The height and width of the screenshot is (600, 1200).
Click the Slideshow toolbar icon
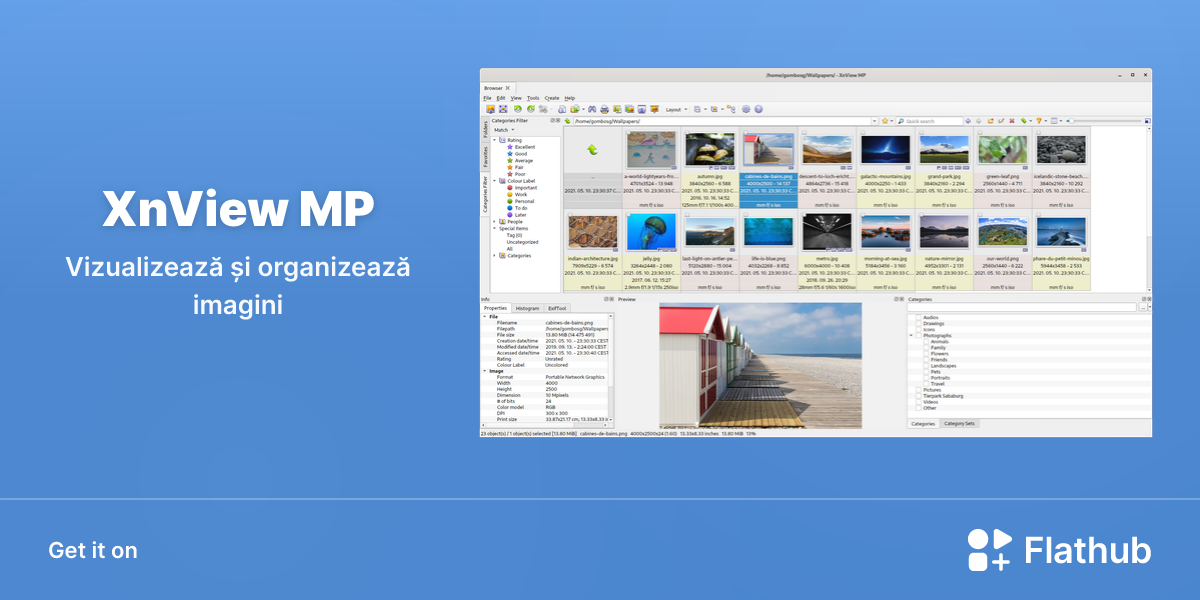coord(654,109)
